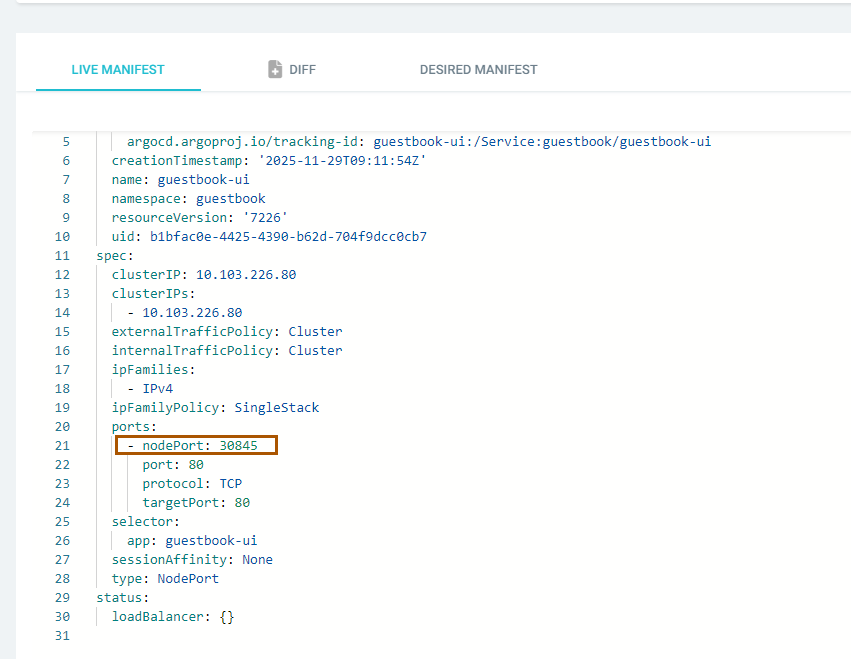Switch to the DIFF tab
This screenshot has height=659, width=851.
pyautogui.click(x=301, y=70)
